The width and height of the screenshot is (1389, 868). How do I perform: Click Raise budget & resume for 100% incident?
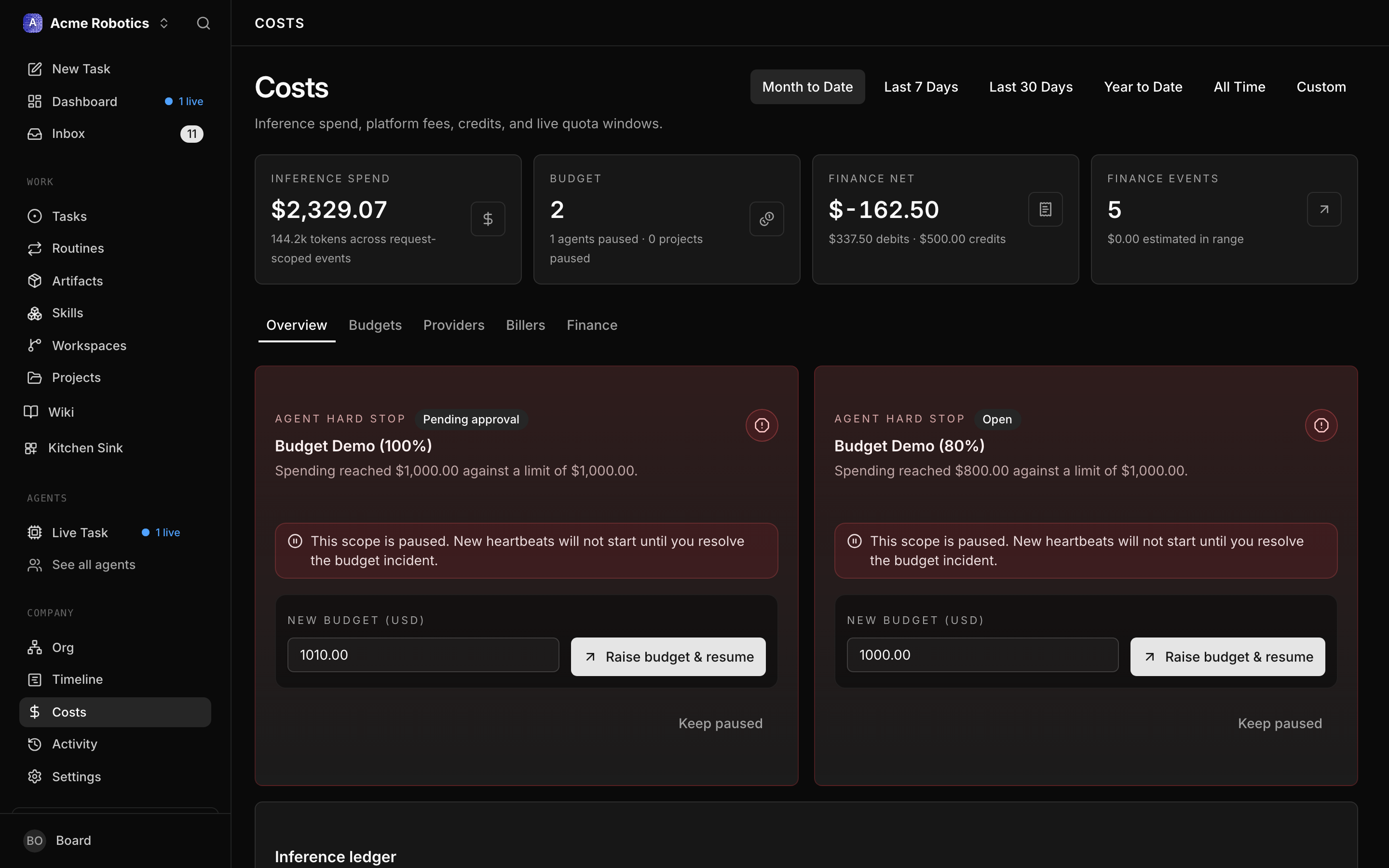tap(668, 657)
